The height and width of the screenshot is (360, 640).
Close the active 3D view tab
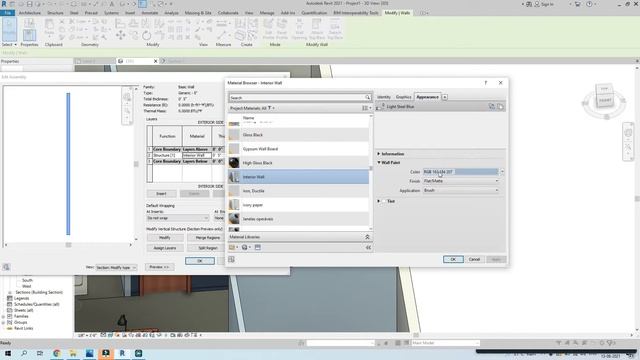155,61
